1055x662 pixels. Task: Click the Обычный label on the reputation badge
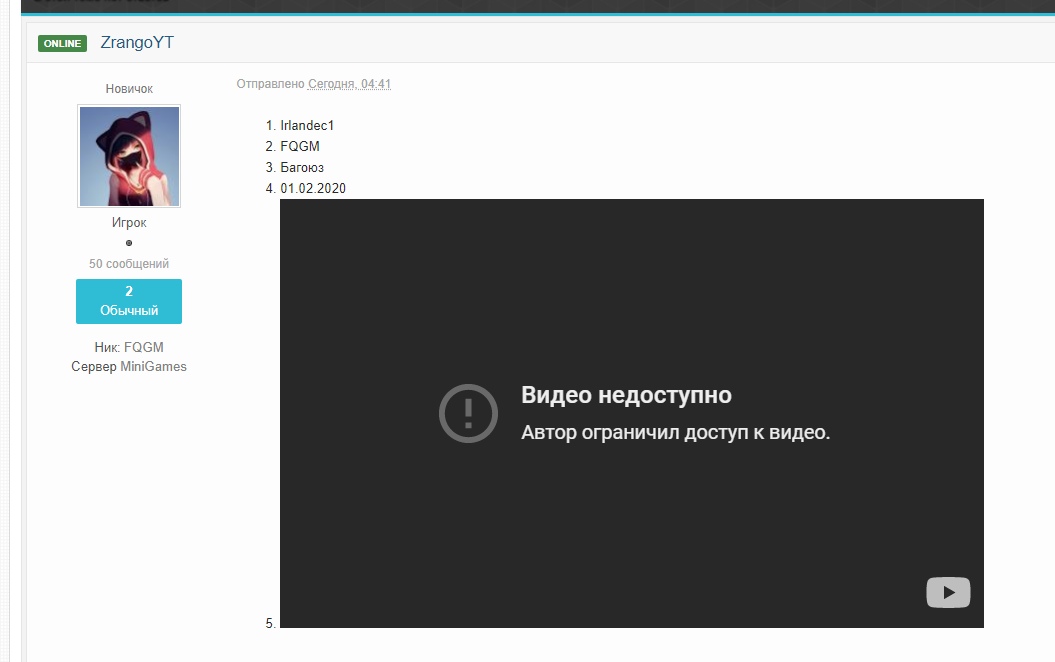[x=128, y=309]
